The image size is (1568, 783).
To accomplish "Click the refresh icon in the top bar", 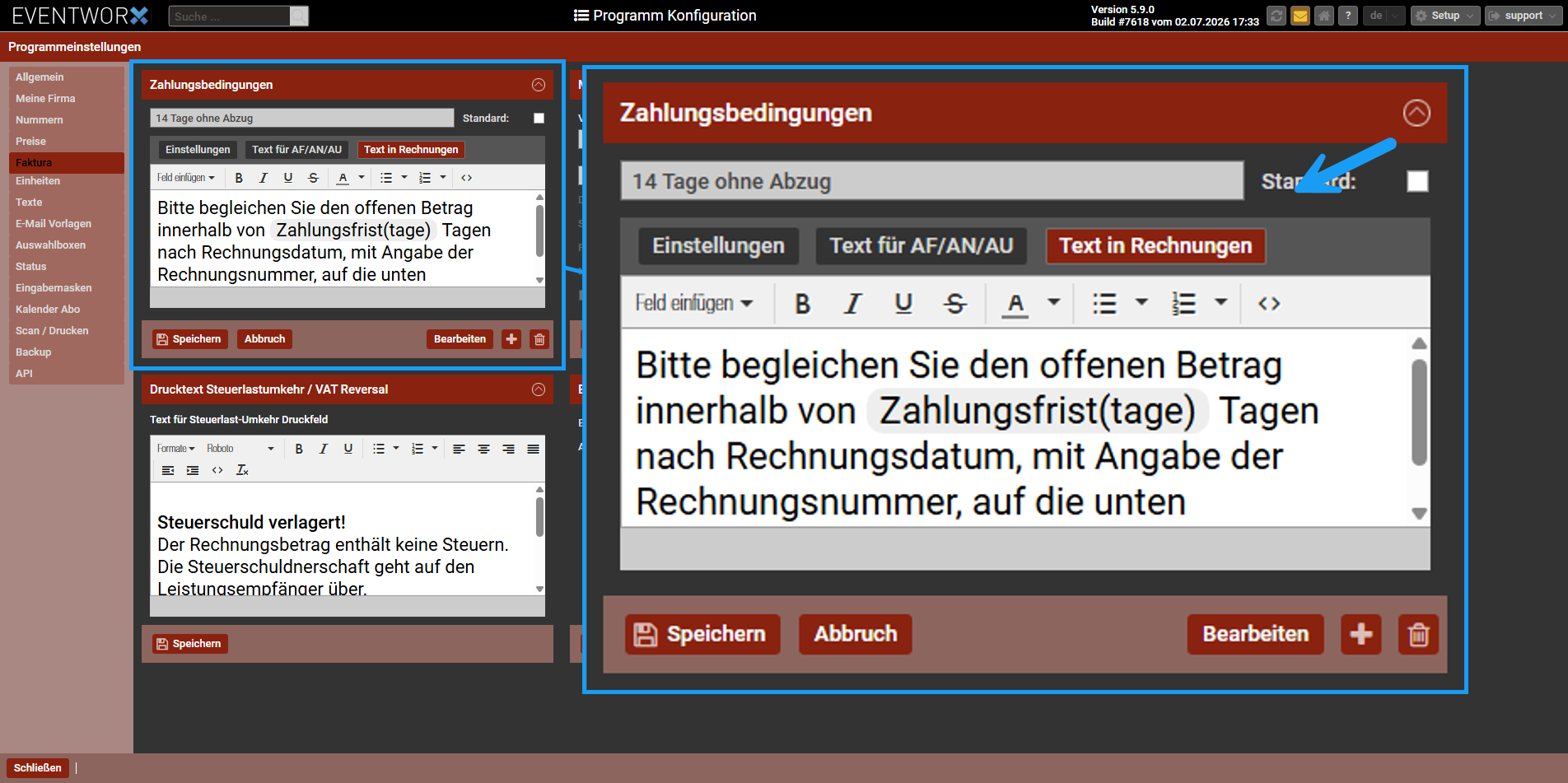I will coord(1276,16).
